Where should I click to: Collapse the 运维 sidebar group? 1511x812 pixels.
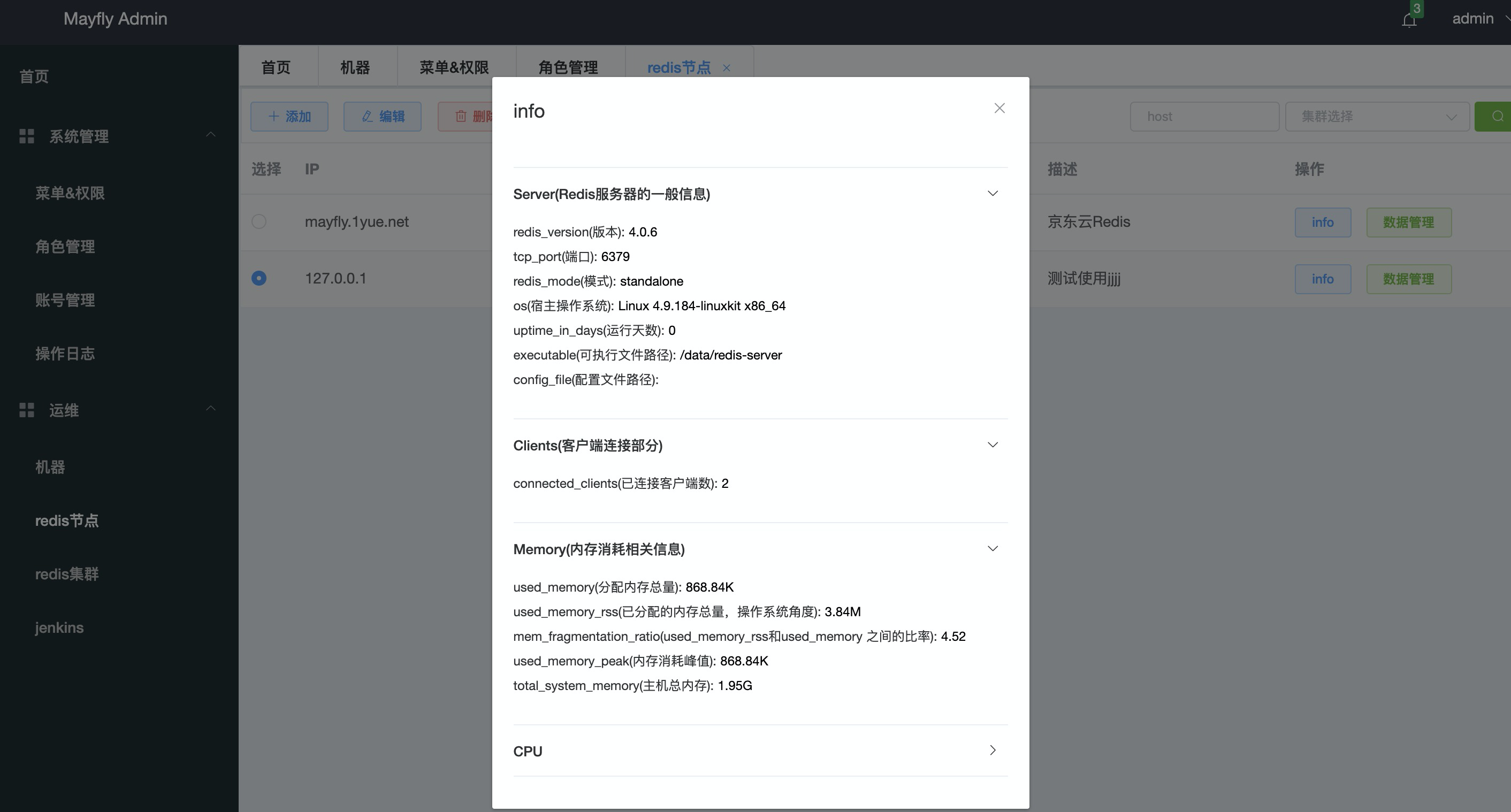(211, 408)
